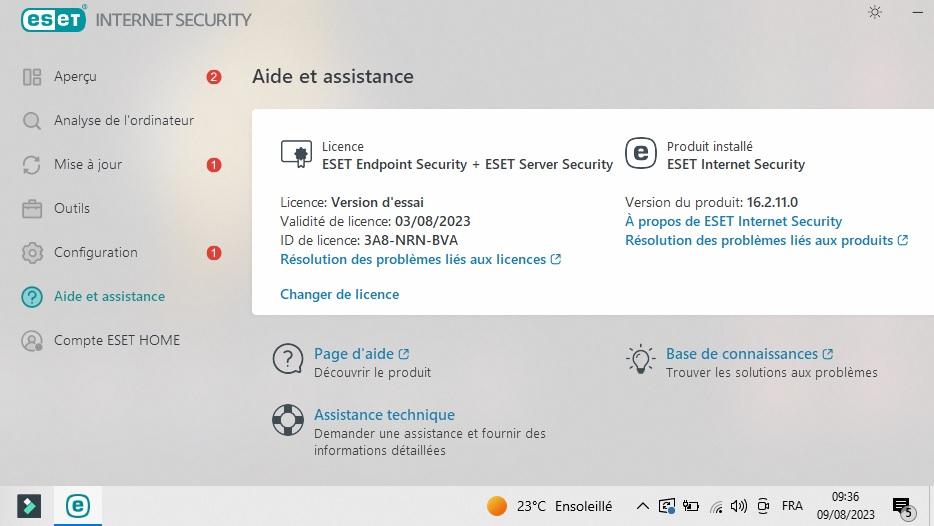Open the notification center icon
Screen dimensions: 934x526
(x=903, y=507)
